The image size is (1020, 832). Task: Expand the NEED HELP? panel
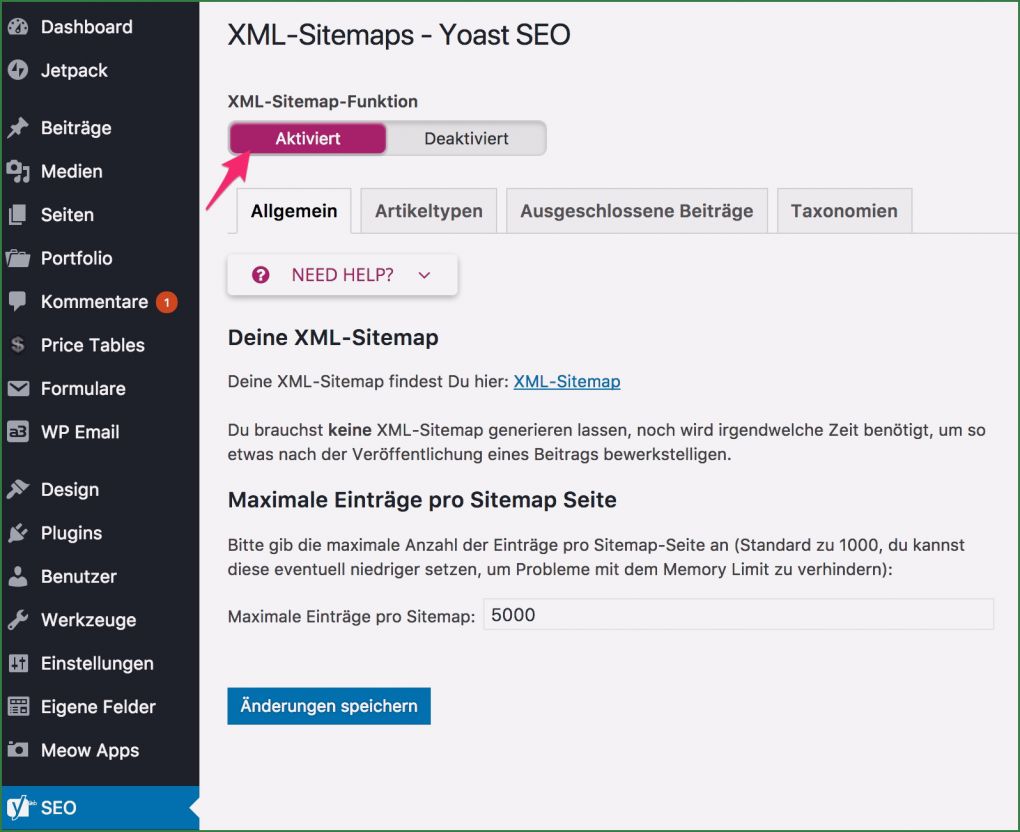tap(342, 275)
